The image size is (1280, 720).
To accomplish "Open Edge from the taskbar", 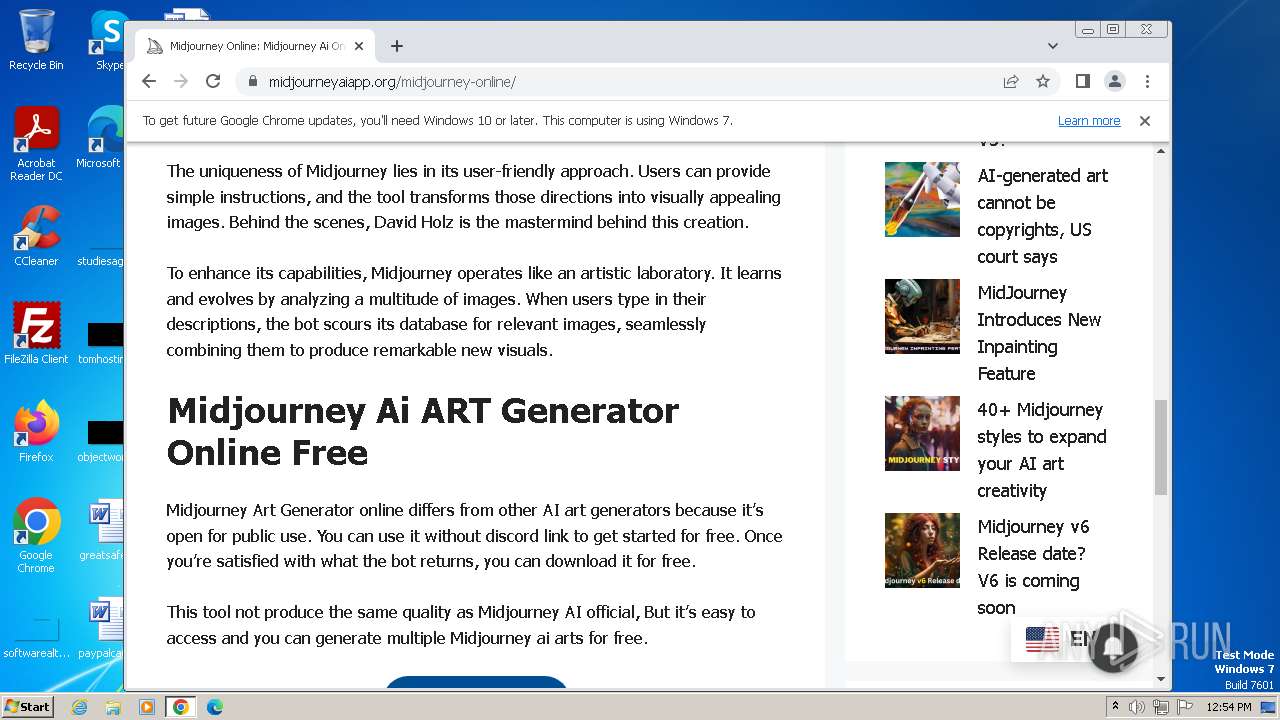I will (x=215, y=707).
